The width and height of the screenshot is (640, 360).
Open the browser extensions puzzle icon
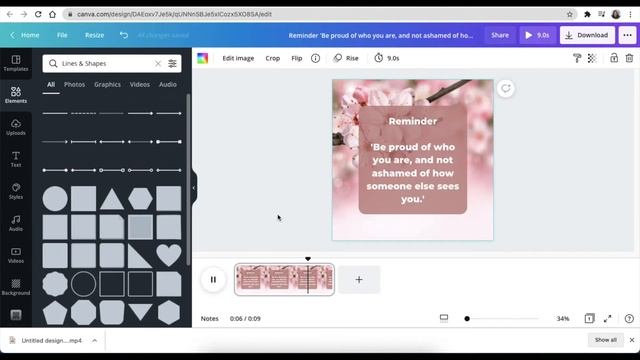coord(587,14)
